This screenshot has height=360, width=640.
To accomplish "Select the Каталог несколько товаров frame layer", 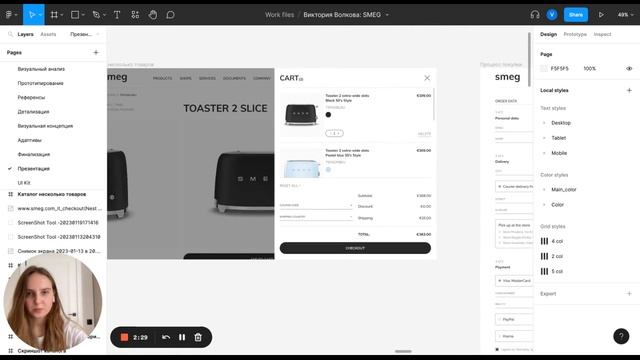I will click(x=52, y=194).
